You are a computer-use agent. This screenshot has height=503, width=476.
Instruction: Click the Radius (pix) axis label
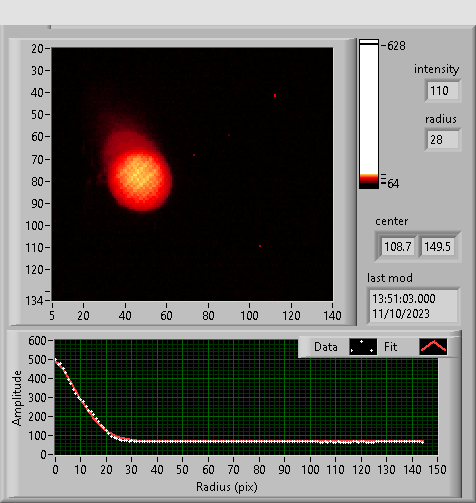pyautogui.click(x=227, y=487)
